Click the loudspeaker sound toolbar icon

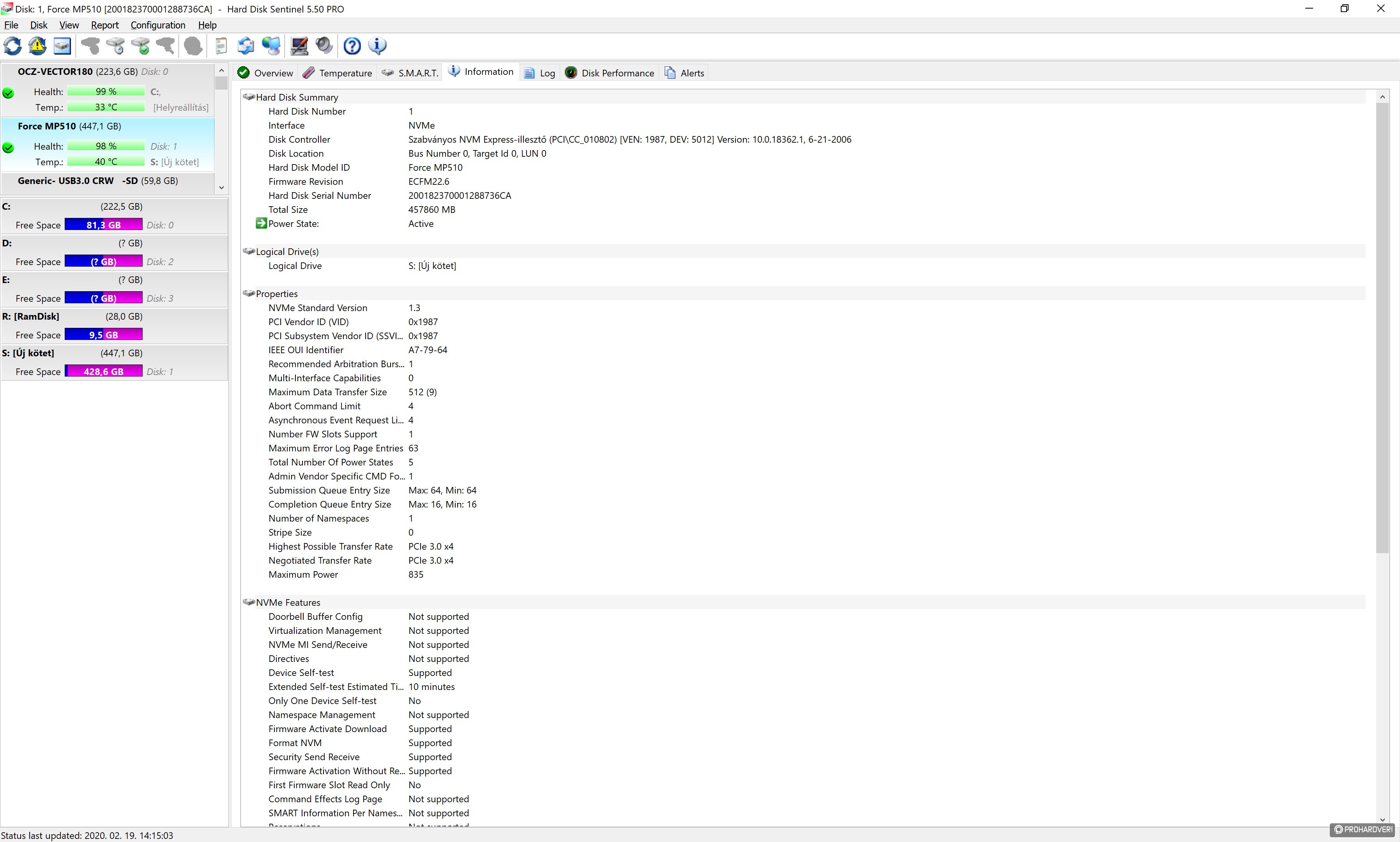[324, 46]
